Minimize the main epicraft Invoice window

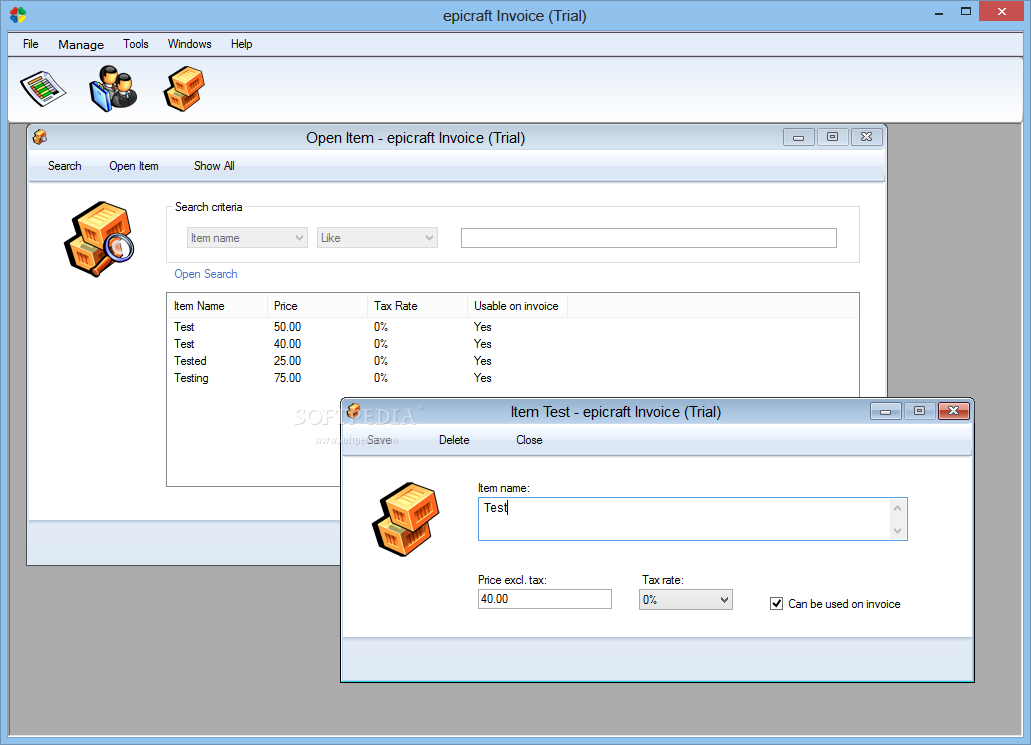[939, 12]
